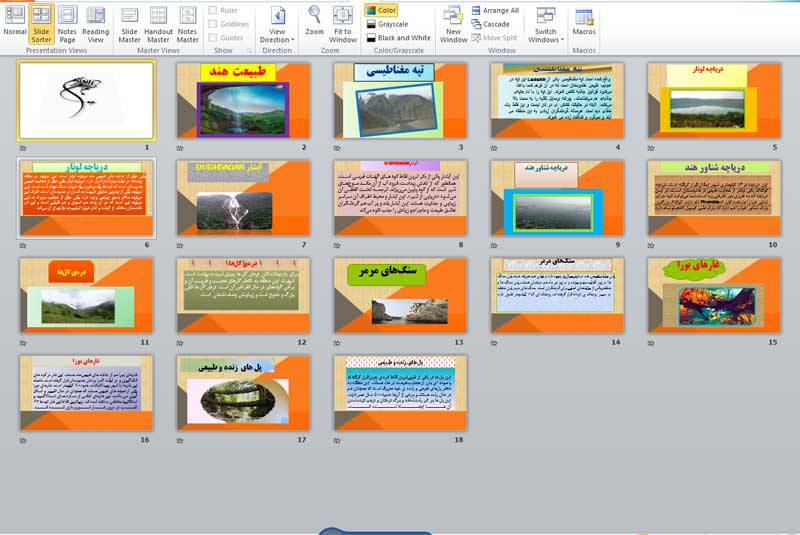
Task: Select slide 3 thumbnail with tilted mountain photo
Action: coord(400,100)
